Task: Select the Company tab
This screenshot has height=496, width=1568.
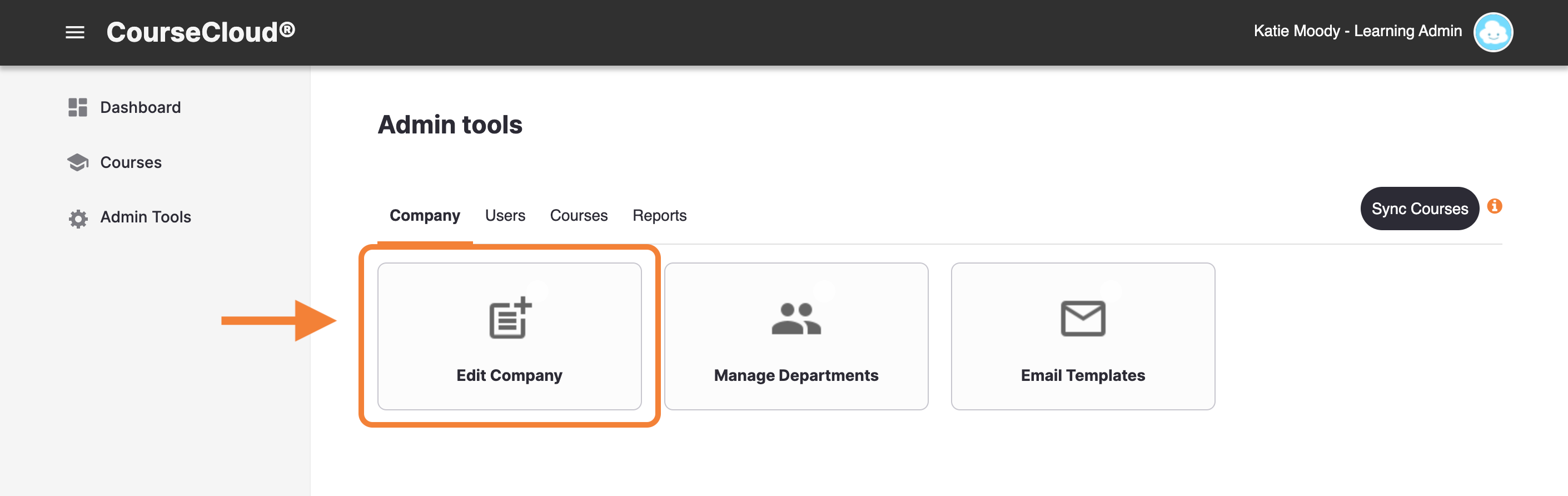Action: pyautogui.click(x=425, y=215)
